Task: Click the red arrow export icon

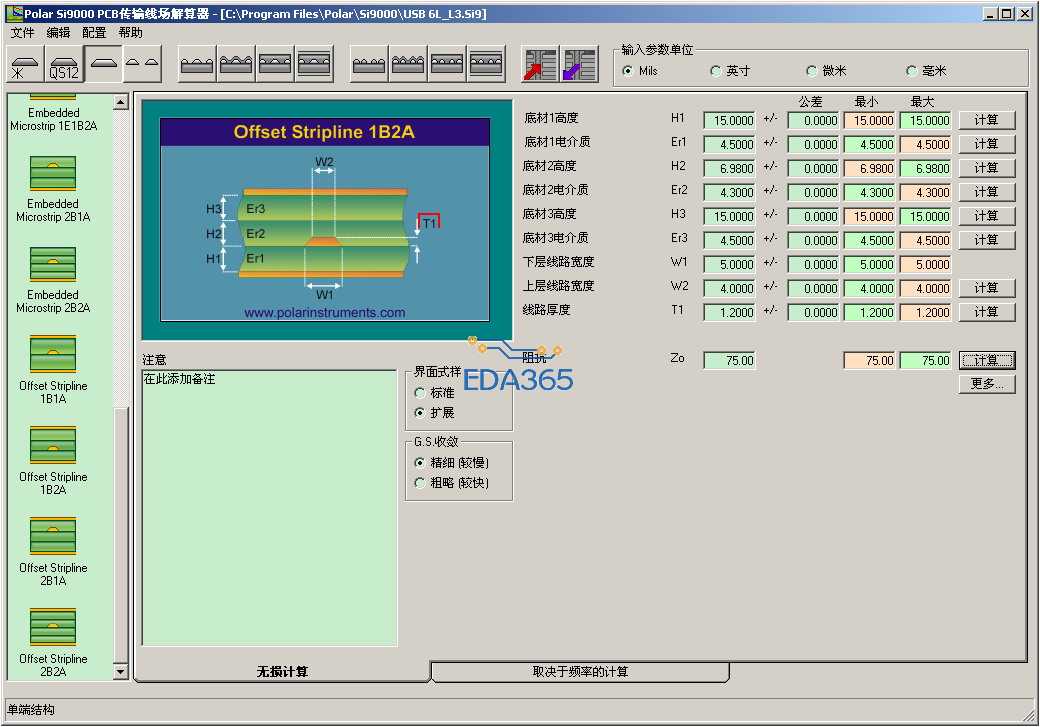Action: tap(540, 64)
